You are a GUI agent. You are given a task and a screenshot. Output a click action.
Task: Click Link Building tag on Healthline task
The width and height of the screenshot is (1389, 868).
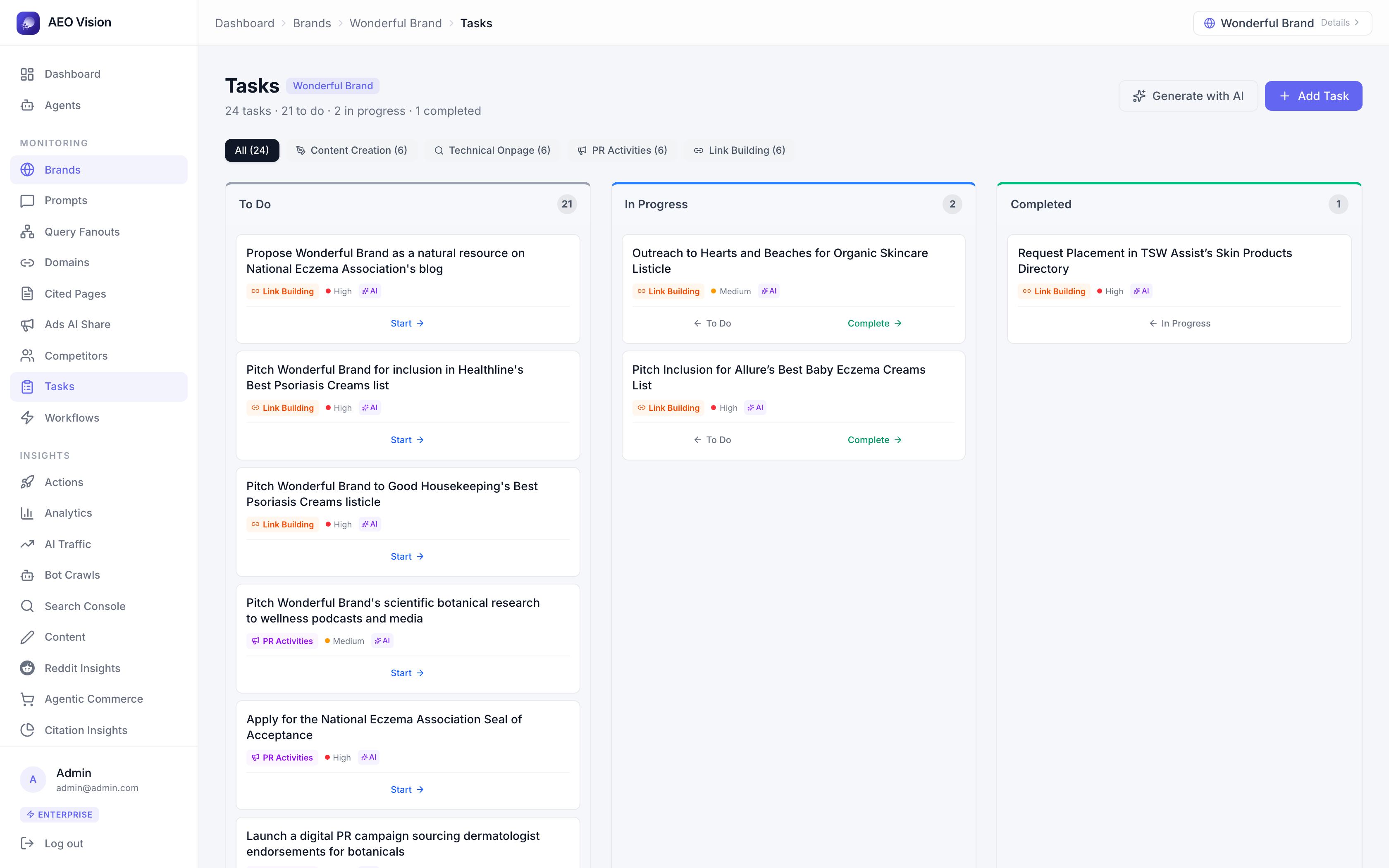282,408
